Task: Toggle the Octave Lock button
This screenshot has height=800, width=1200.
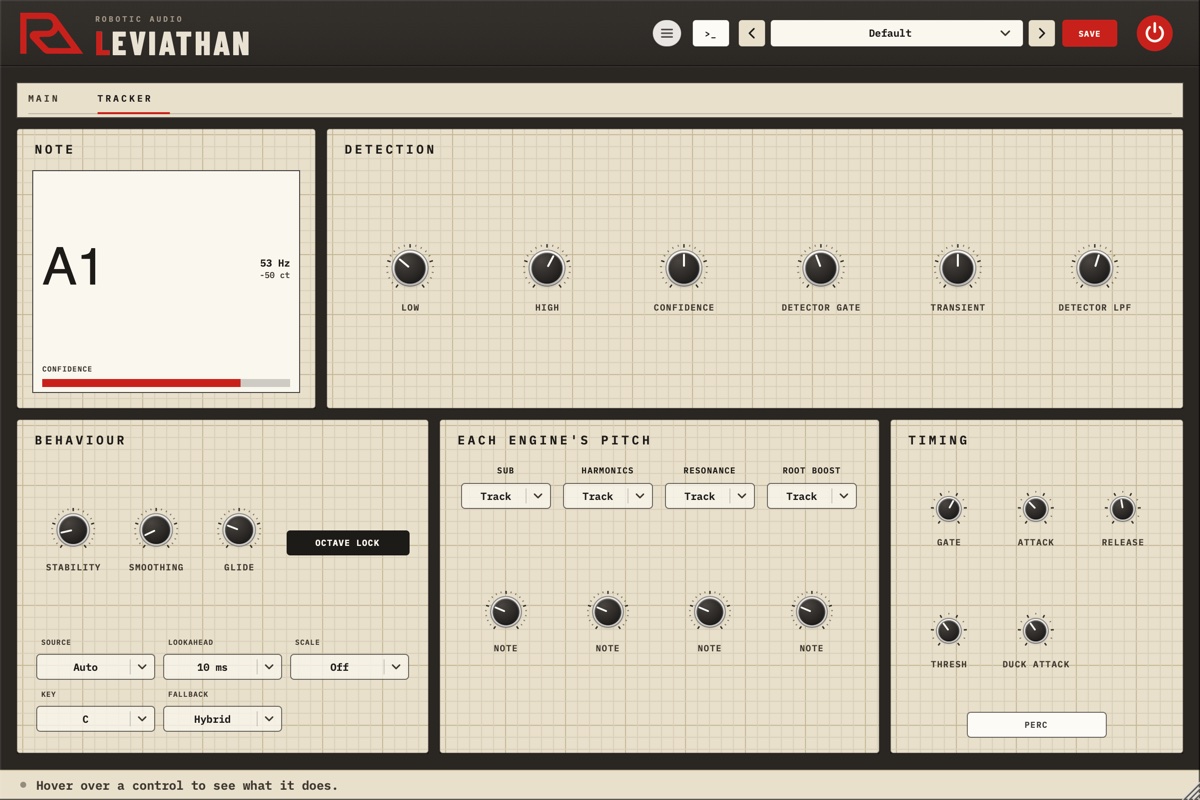Action: coord(348,543)
